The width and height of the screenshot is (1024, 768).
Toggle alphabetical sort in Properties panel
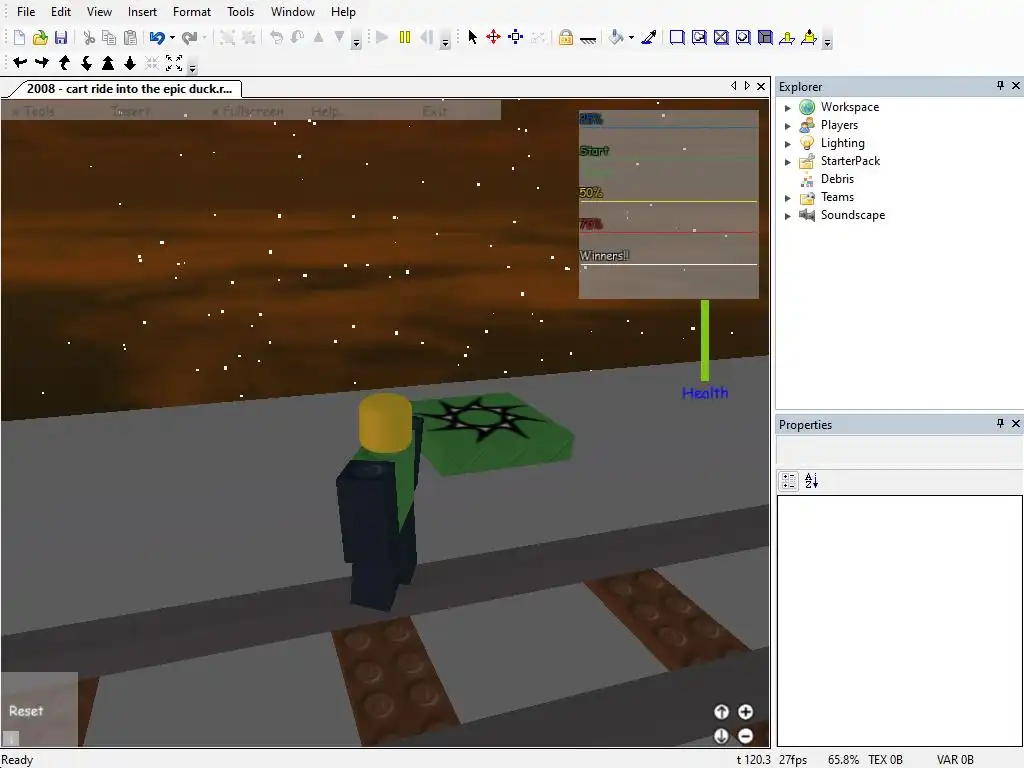(811, 481)
